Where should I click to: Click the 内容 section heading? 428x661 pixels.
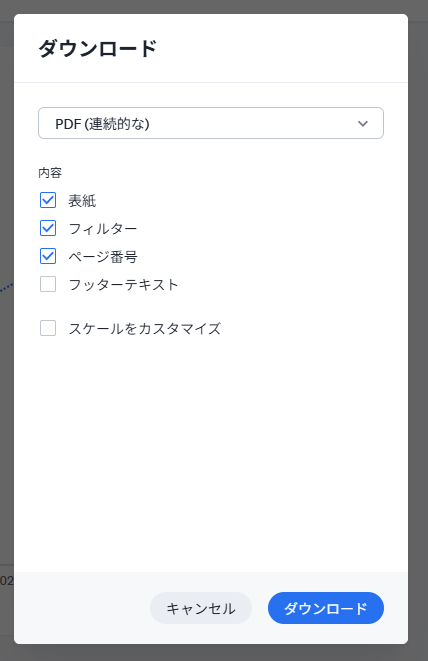coord(50,173)
